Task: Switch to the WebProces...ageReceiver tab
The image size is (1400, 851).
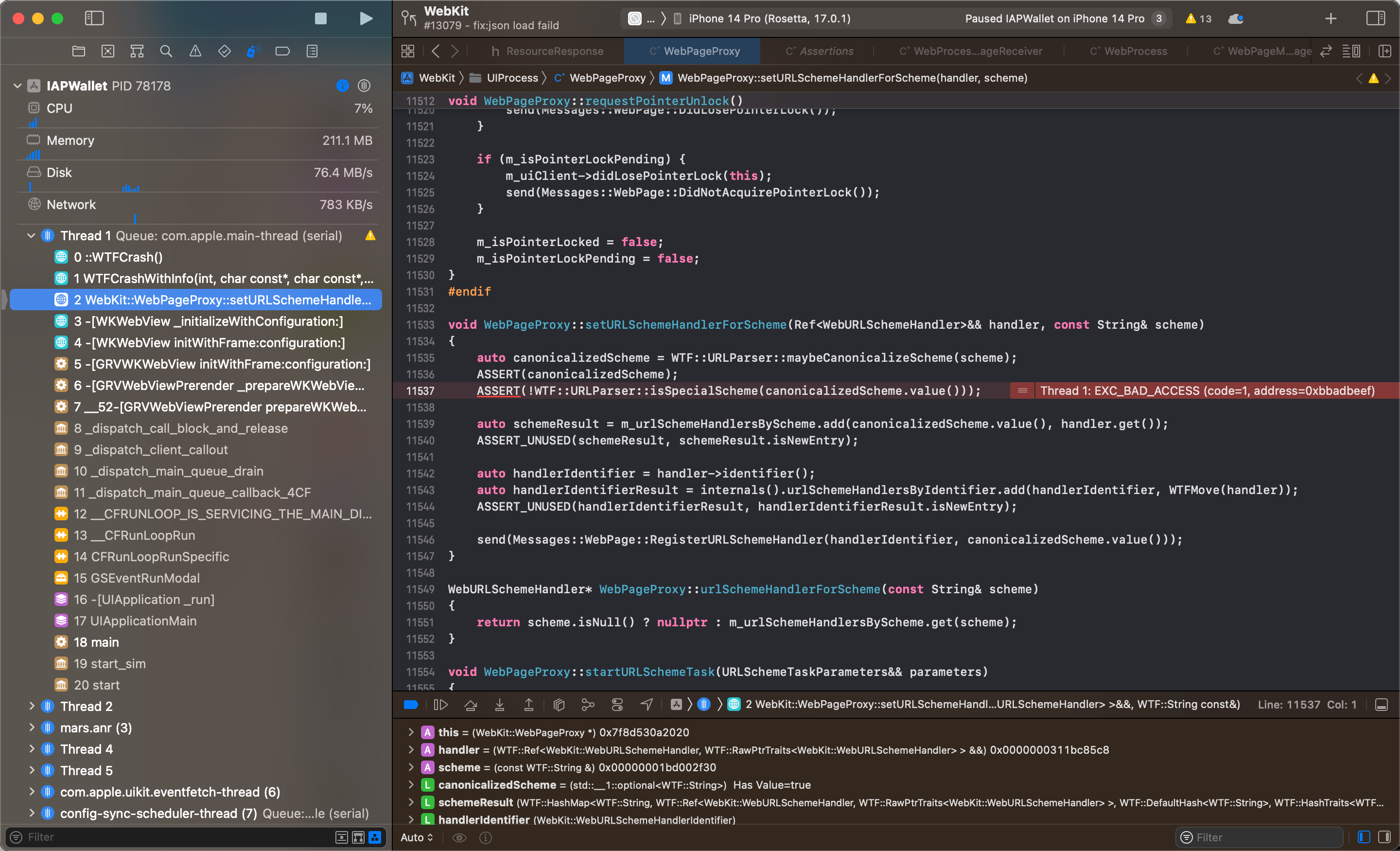Action: 970,51
